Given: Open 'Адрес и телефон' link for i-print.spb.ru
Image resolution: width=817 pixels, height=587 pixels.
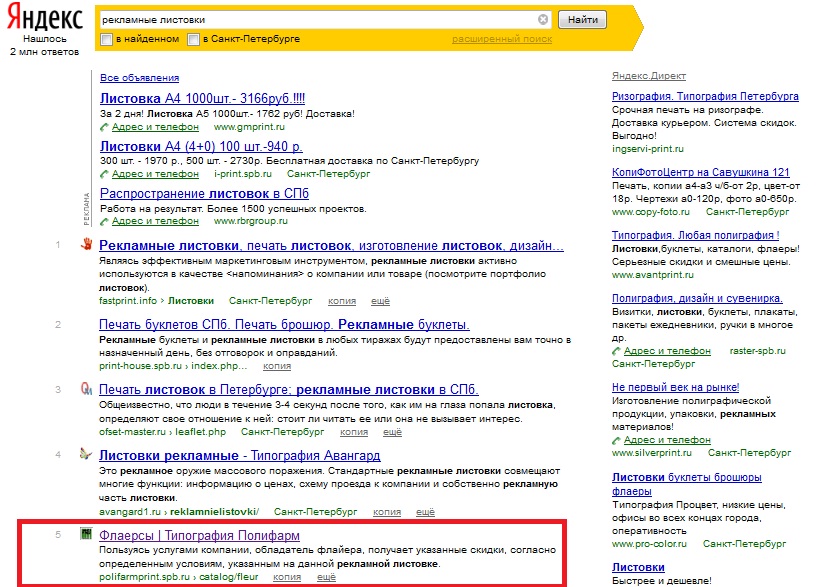Looking at the screenshot, I should (x=155, y=173).
